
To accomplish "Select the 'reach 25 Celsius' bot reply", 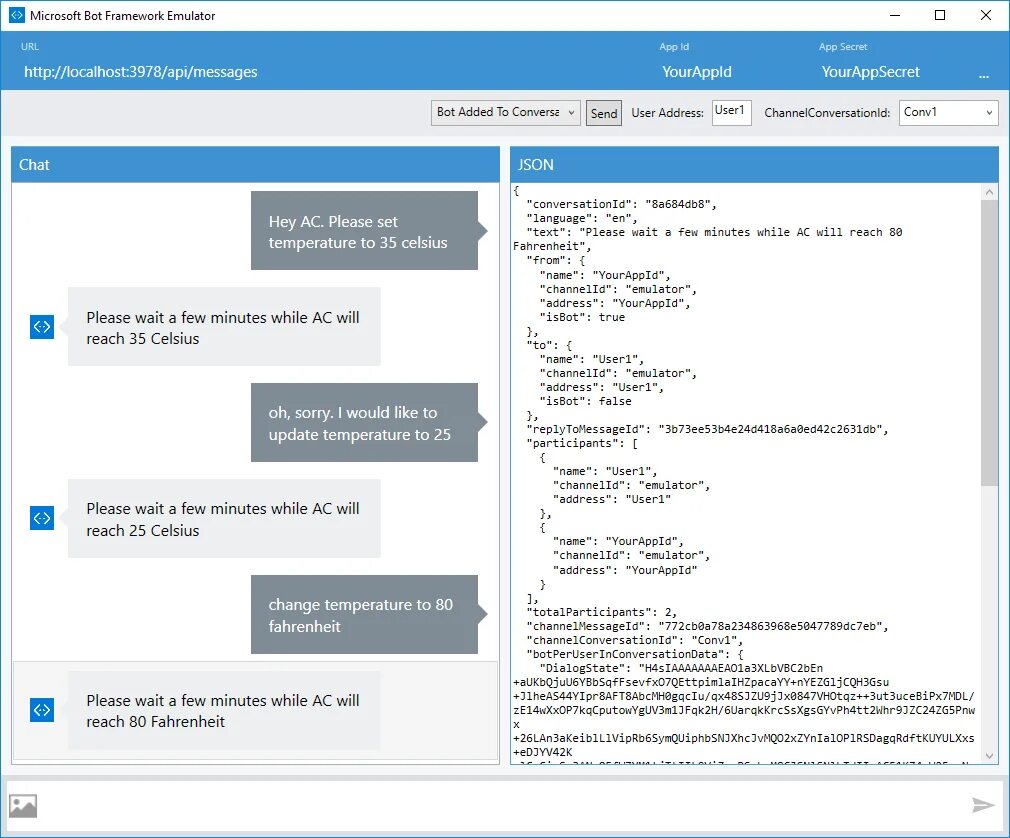I will click(224, 519).
